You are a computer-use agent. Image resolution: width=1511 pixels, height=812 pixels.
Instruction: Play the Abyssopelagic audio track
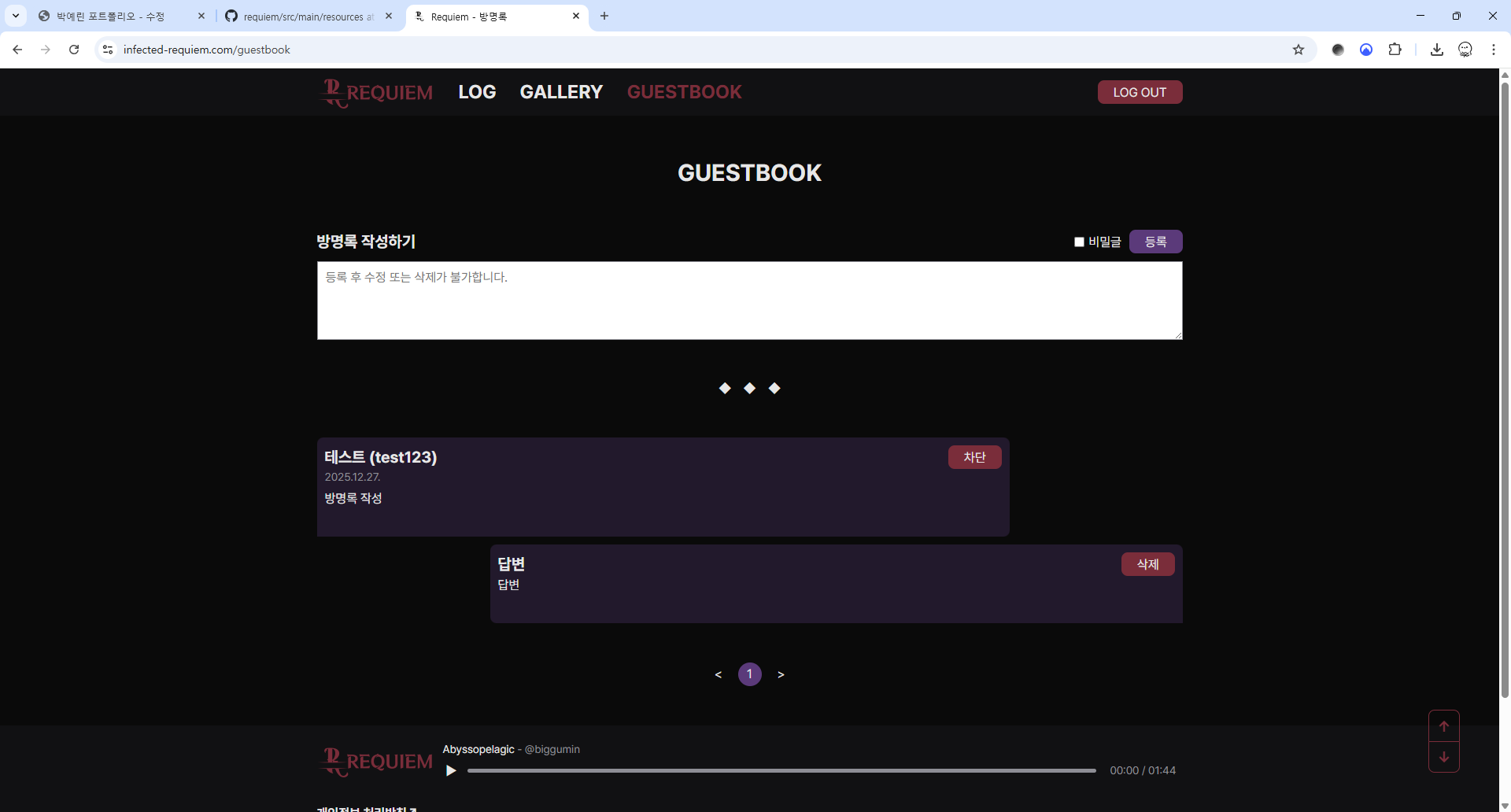pyautogui.click(x=451, y=770)
